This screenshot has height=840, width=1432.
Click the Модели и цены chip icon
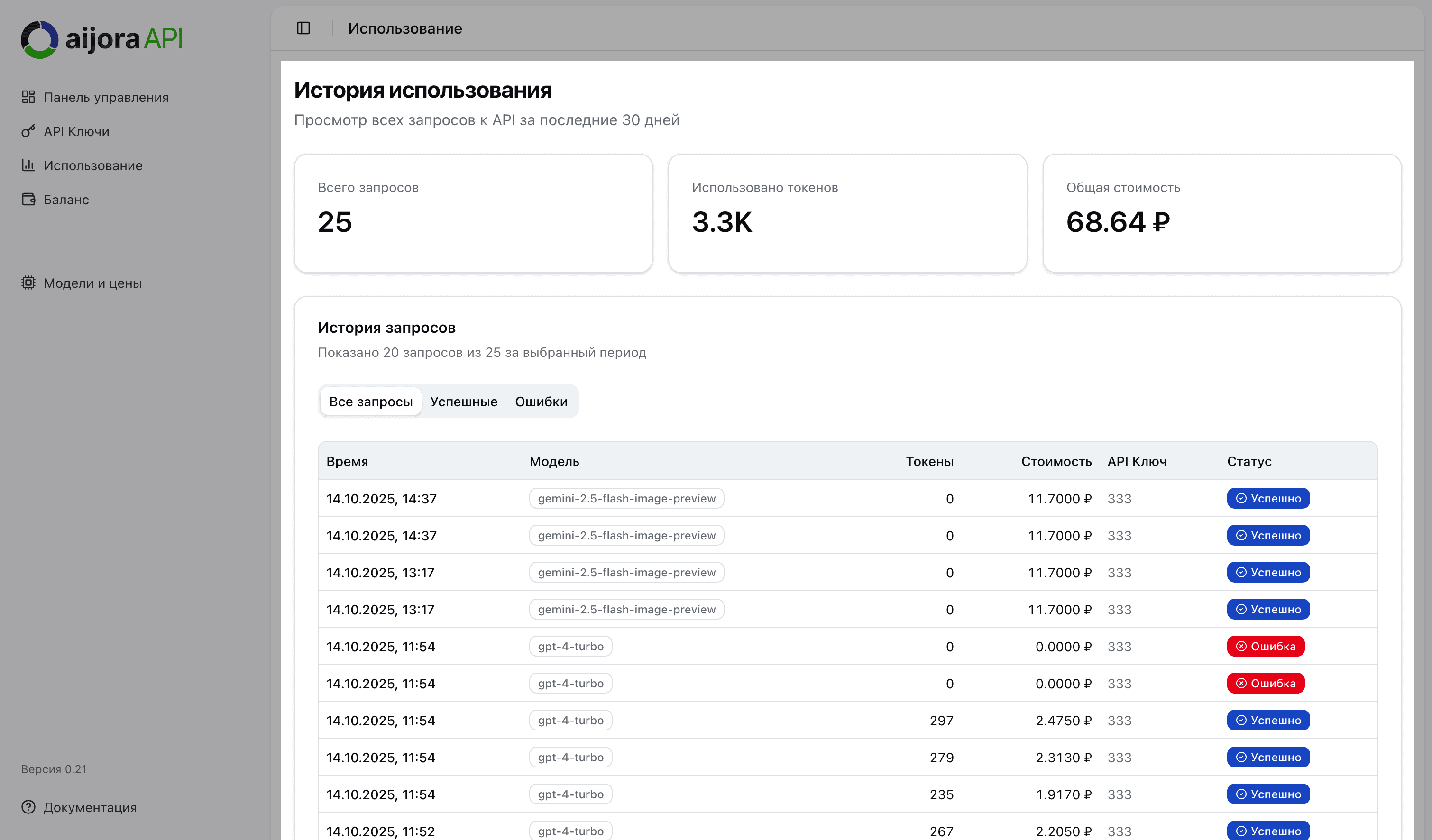[x=28, y=282]
